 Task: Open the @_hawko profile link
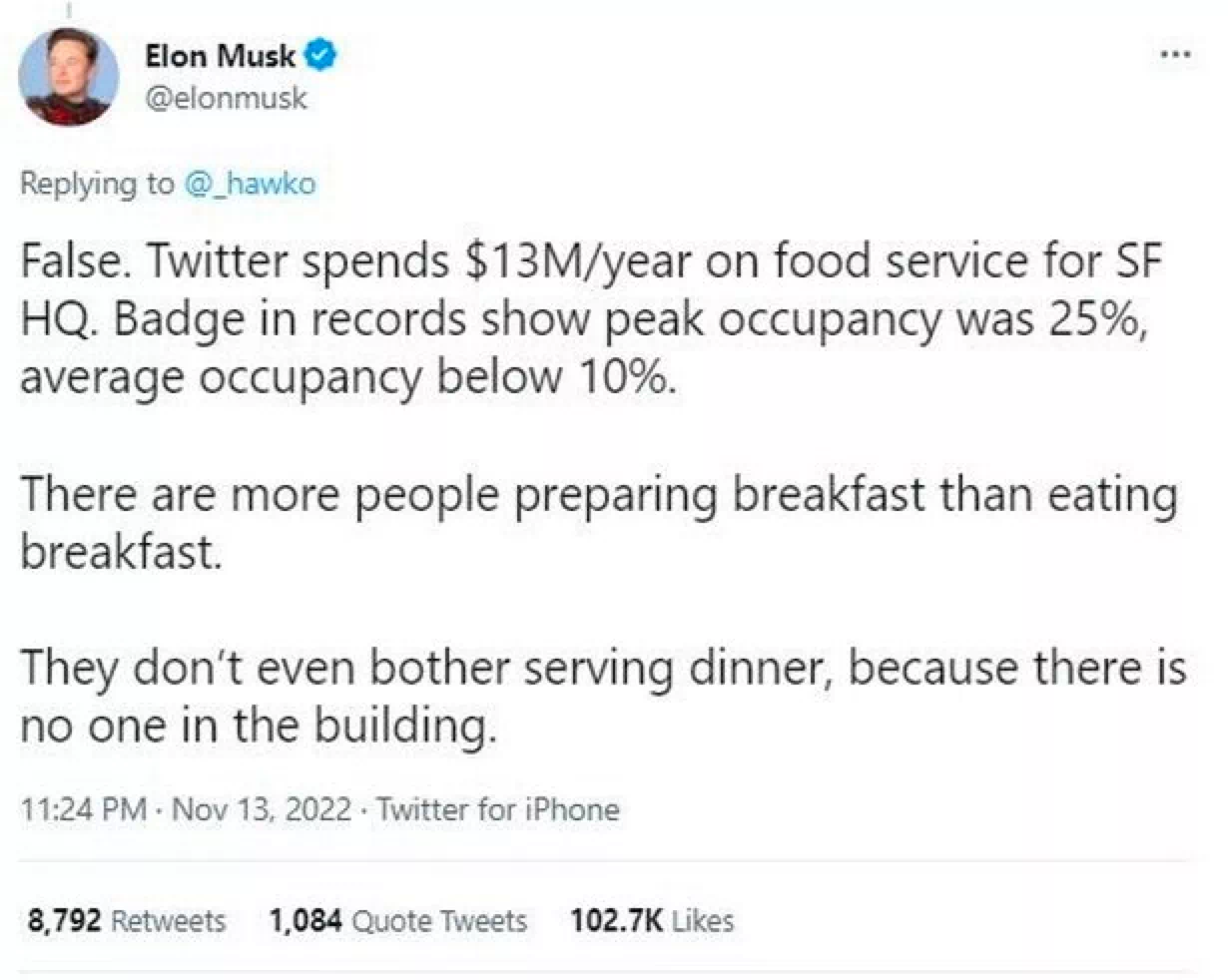pyautogui.click(x=249, y=184)
